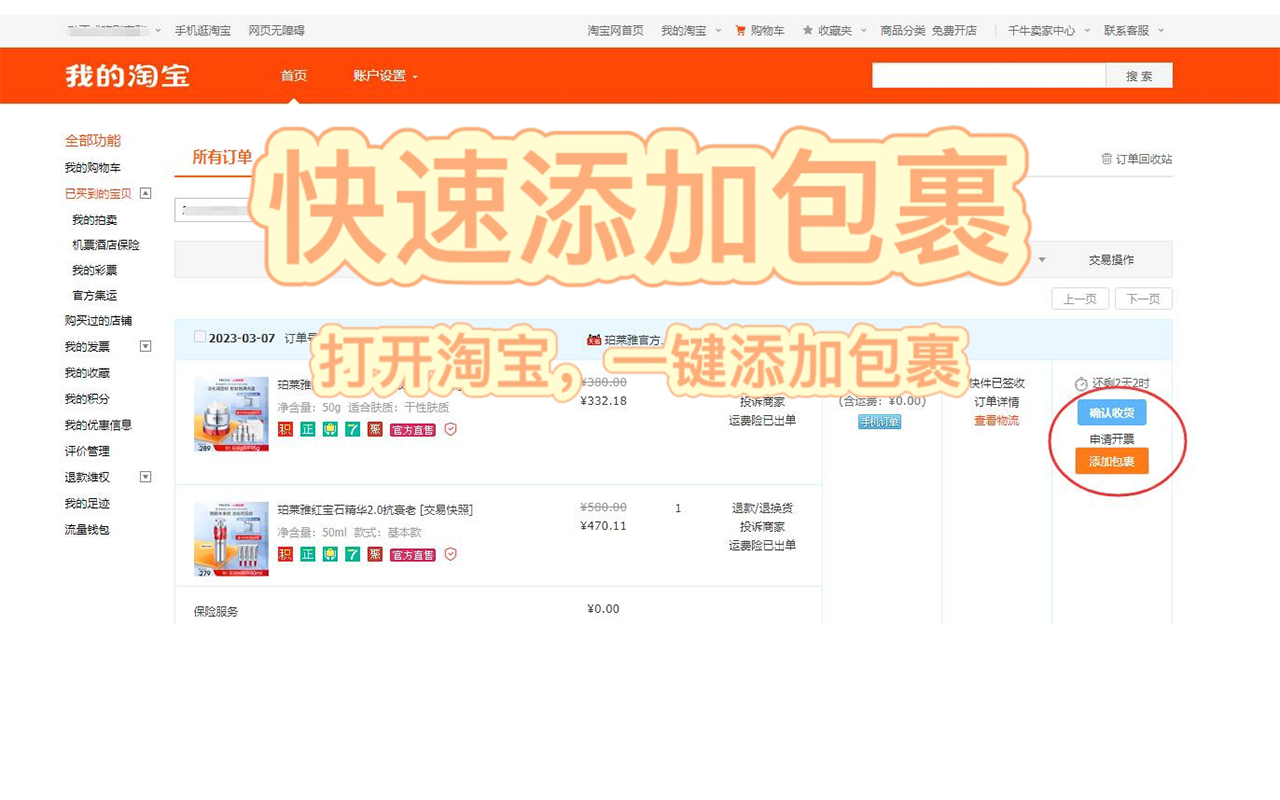
Task: Click the search input field in header
Action: point(989,76)
